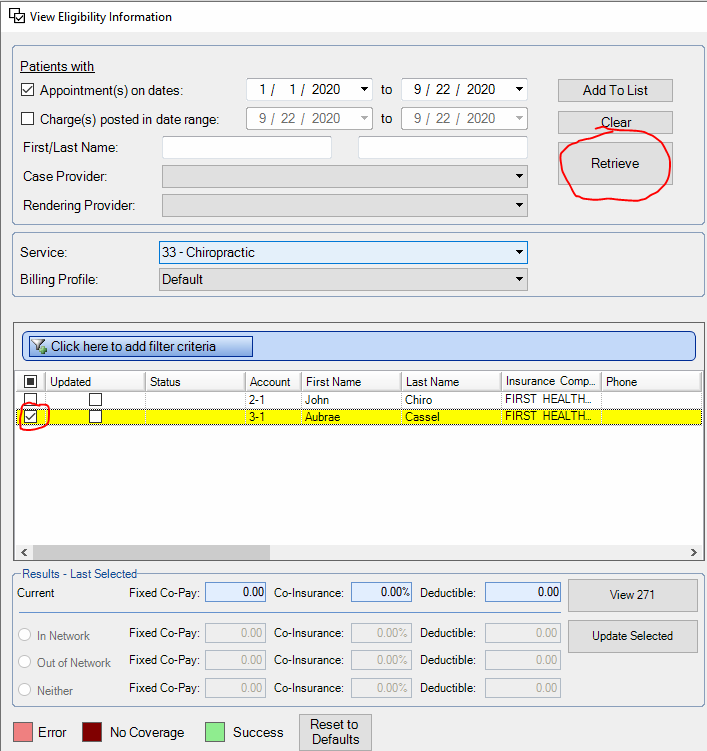Click the window title eligibility icon
The image size is (707, 751).
pos(17,15)
